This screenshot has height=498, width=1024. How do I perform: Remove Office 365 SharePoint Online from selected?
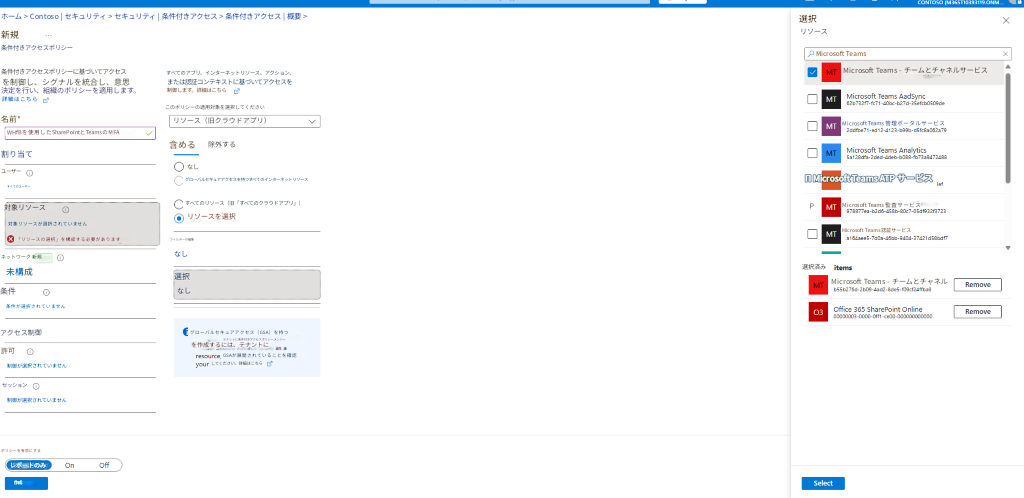[978, 312]
